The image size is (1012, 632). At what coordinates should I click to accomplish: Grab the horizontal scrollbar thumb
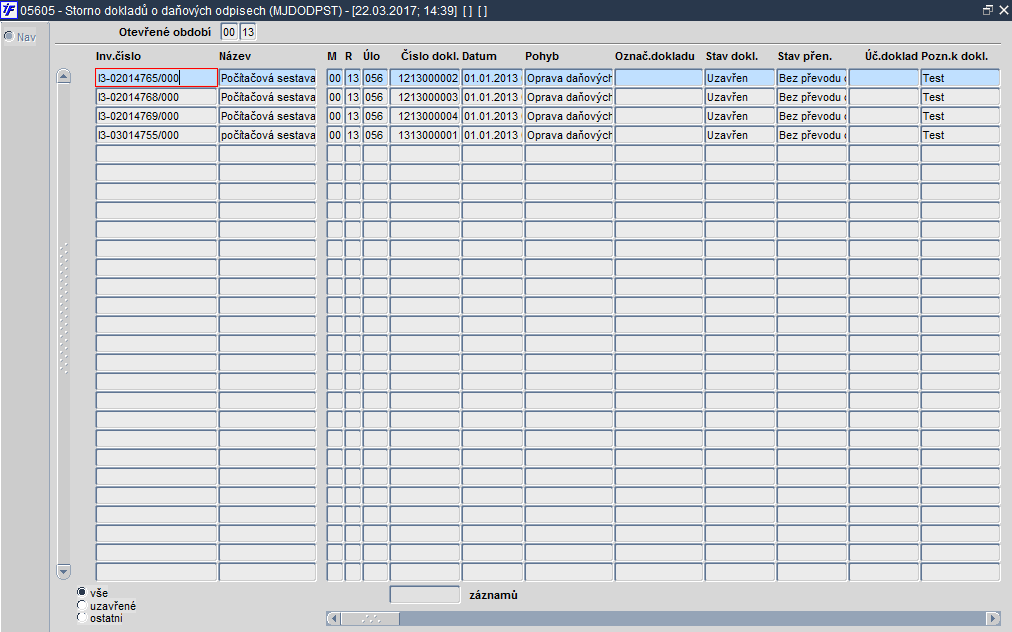370,618
